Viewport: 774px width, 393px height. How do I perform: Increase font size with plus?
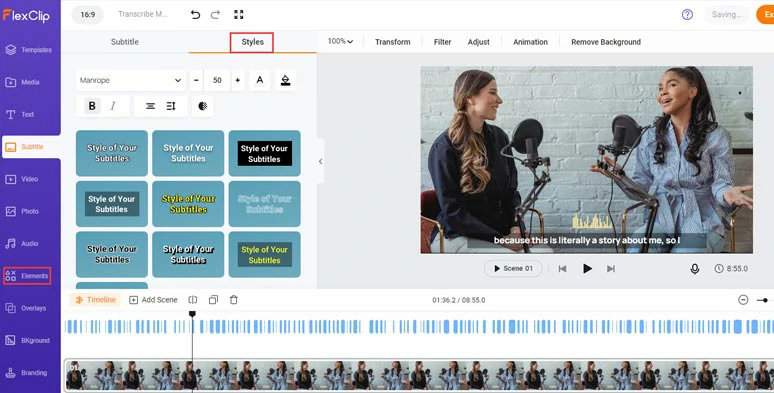[237, 80]
